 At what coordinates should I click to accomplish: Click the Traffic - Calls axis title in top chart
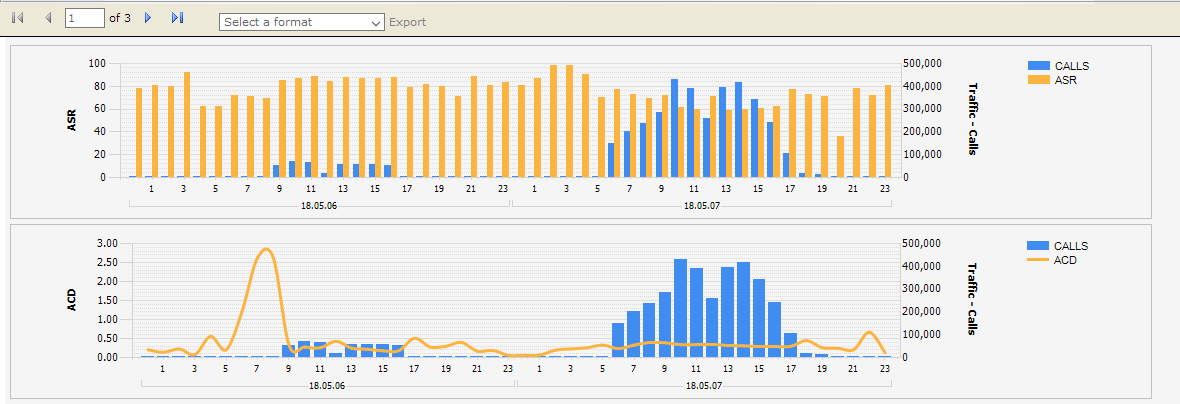(972, 120)
